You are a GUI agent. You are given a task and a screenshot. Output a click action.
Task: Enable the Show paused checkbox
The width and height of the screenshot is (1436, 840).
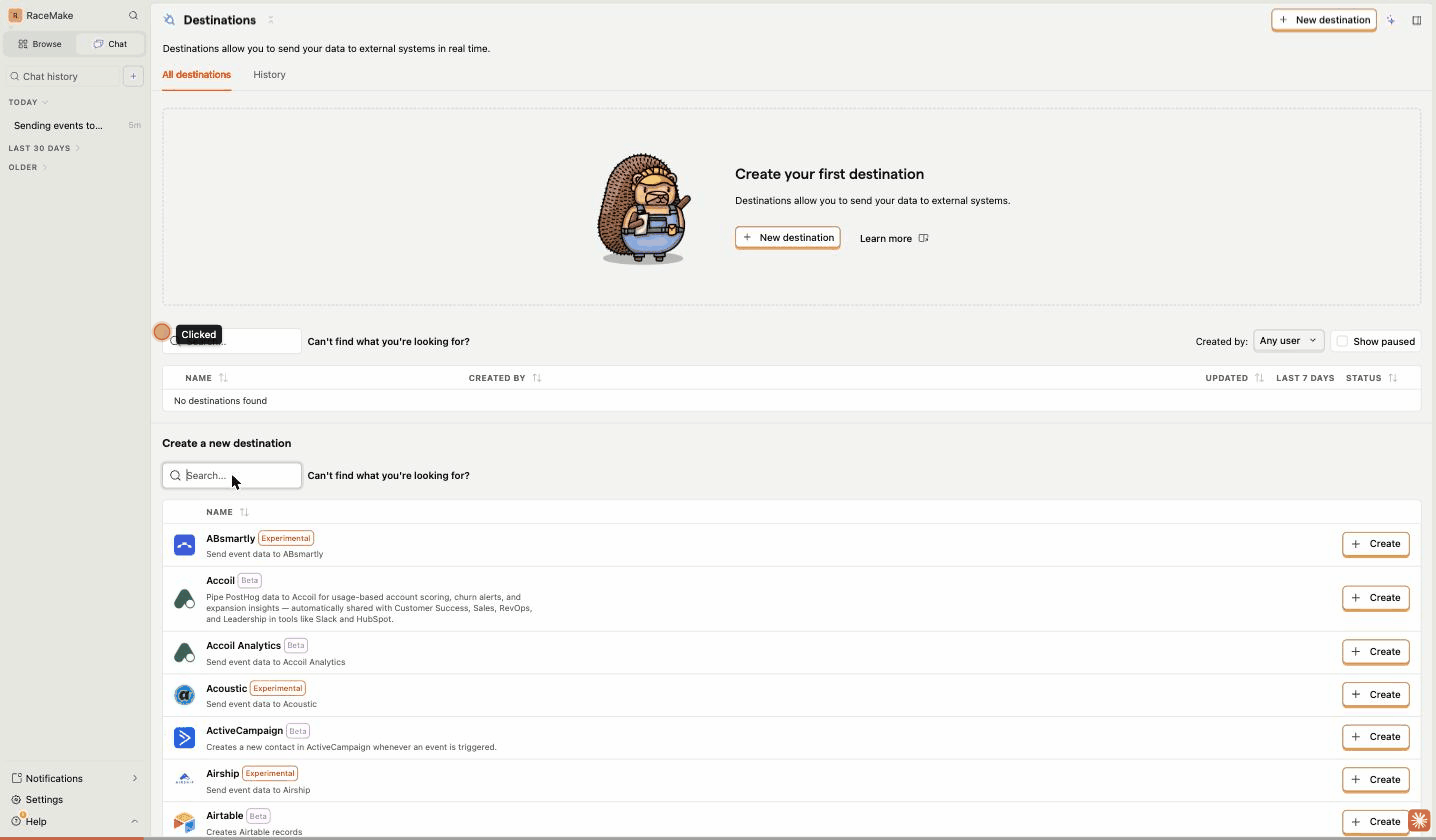(1342, 341)
